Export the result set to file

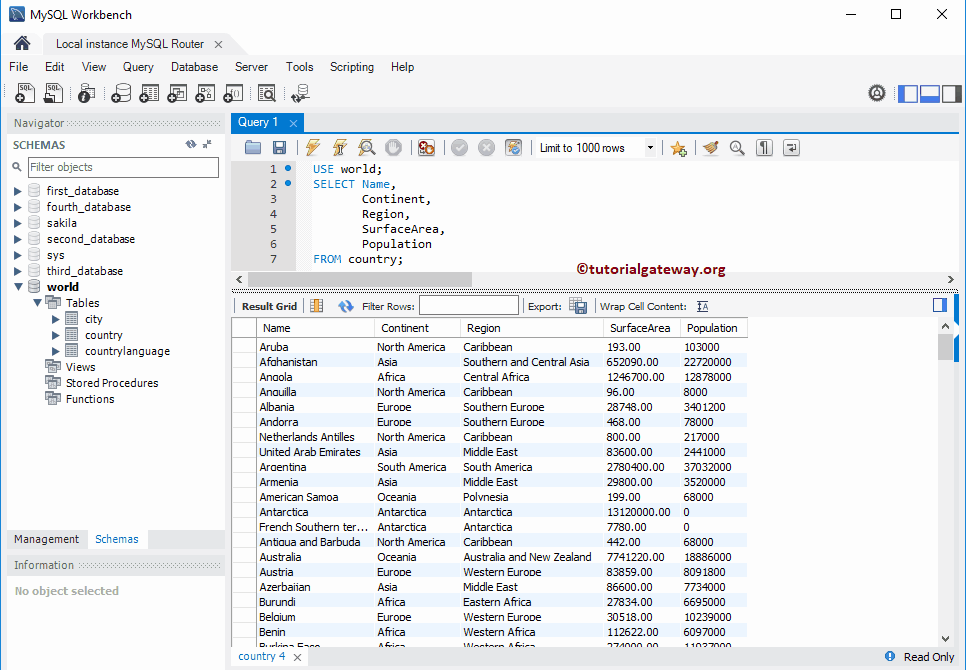pyautogui.click(x=578, y=306)
